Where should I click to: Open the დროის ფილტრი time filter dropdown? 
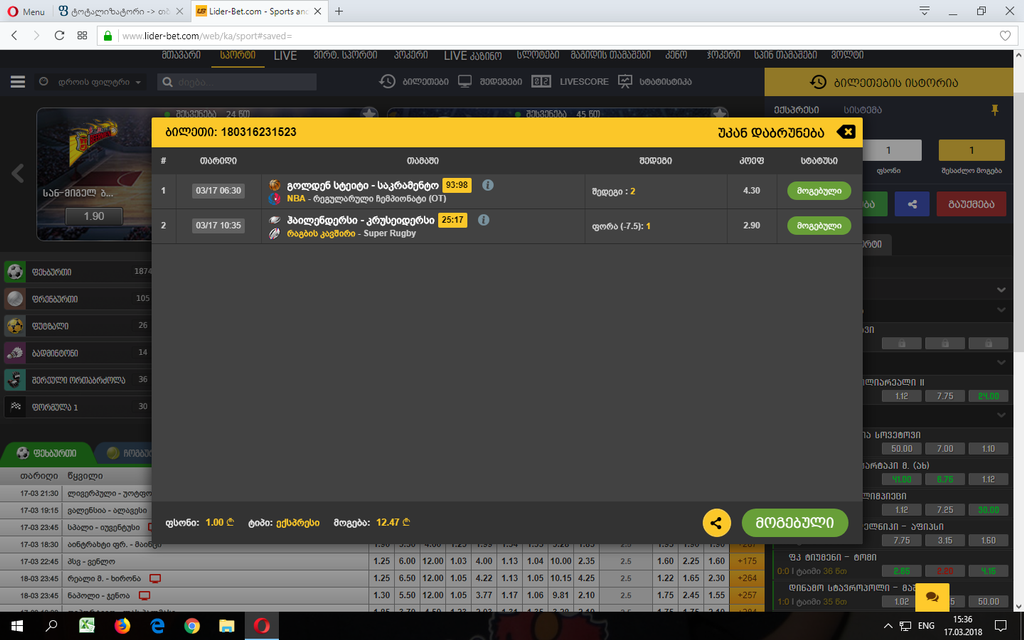pyautogui.click(x=90, y=82)
